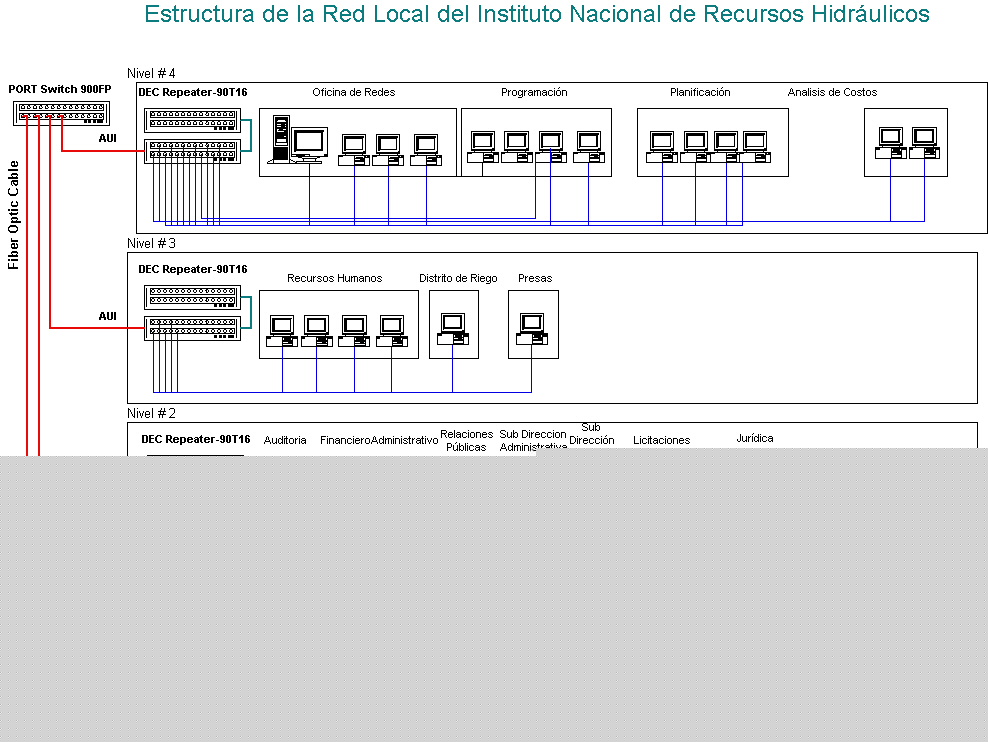This screenshot has width=988, height=742.
Task: Click the Nivel # 4 label
Action: [x=151, y=73]
